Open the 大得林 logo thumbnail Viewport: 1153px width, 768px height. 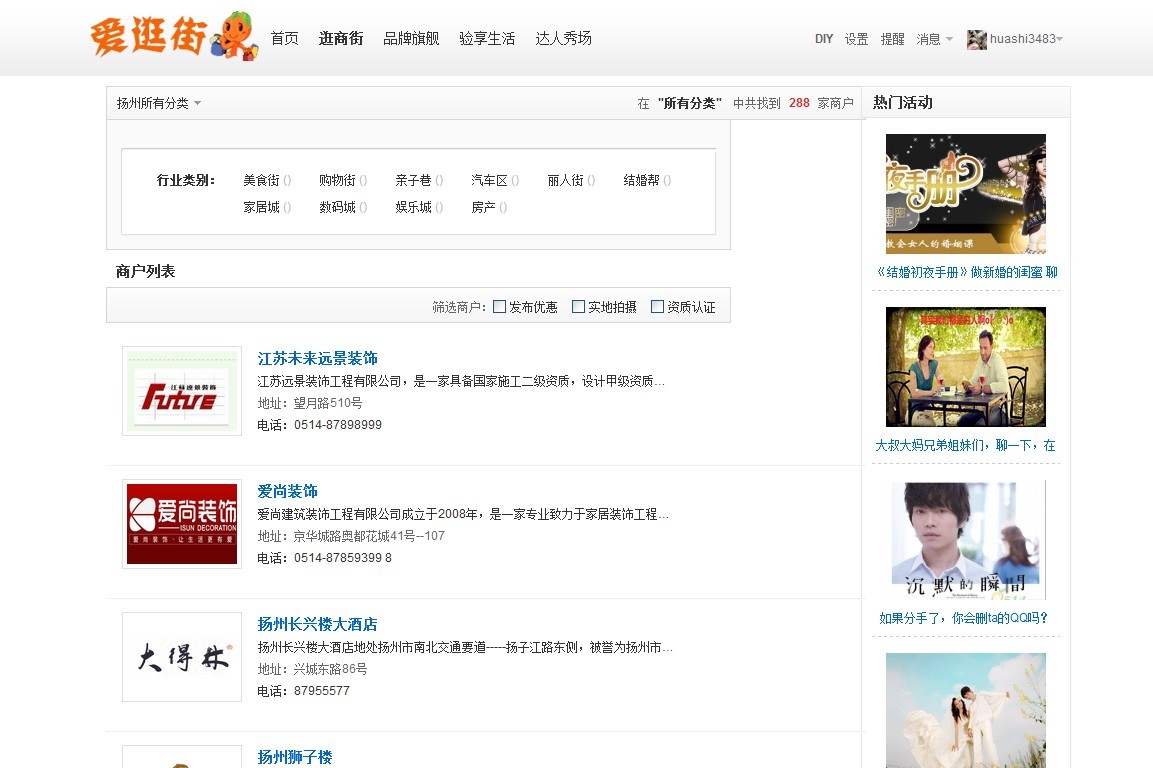(x=182, y=657)
